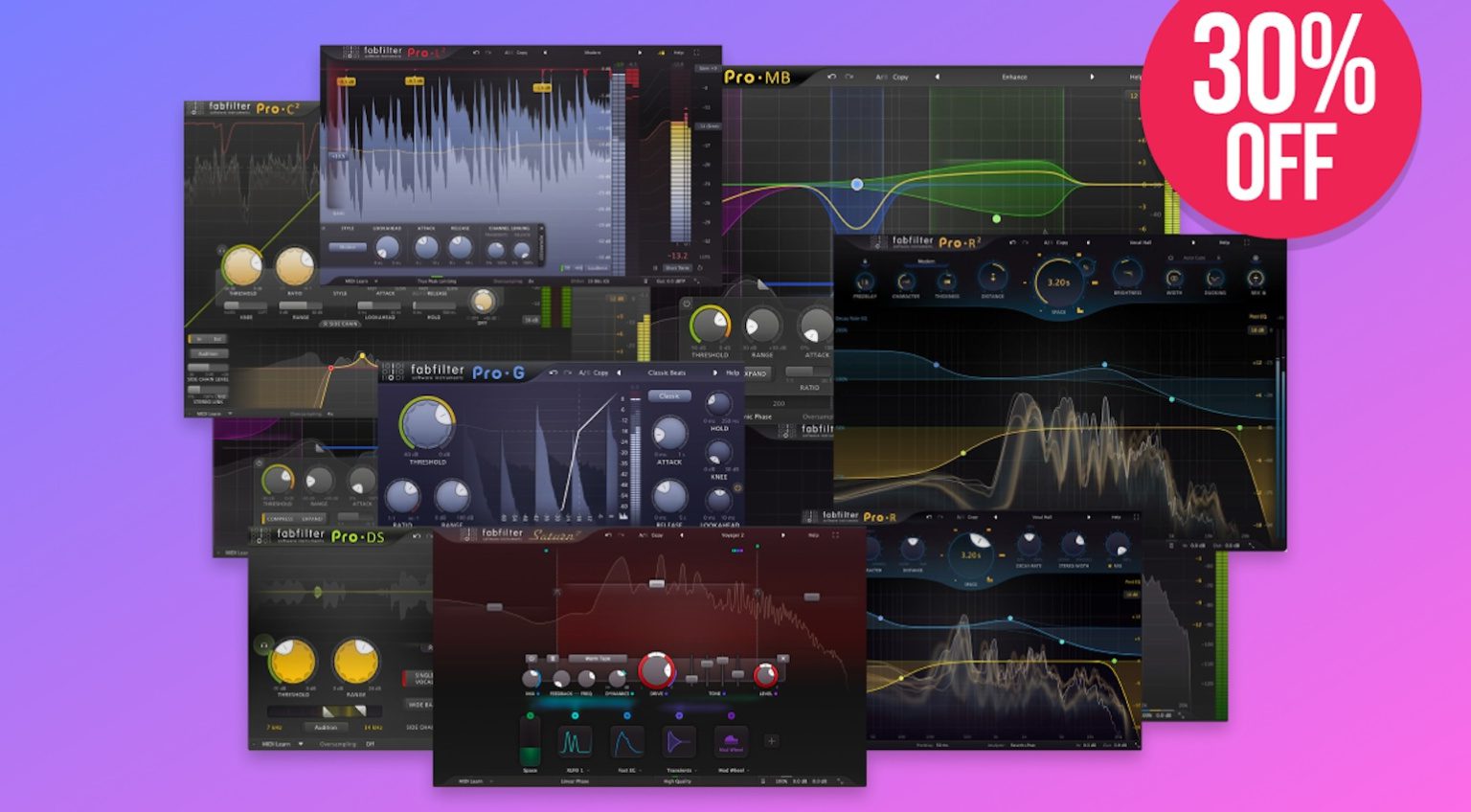Click the Knee slider in Pro-C 2
The height and width of the screenshot is (812, 1471).
click(245, 305)
